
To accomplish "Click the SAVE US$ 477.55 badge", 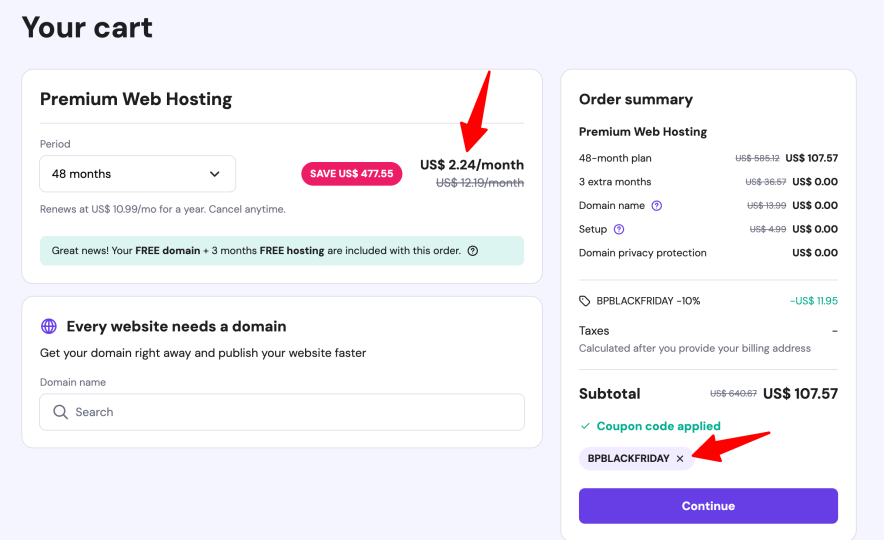I will [351, 174].
